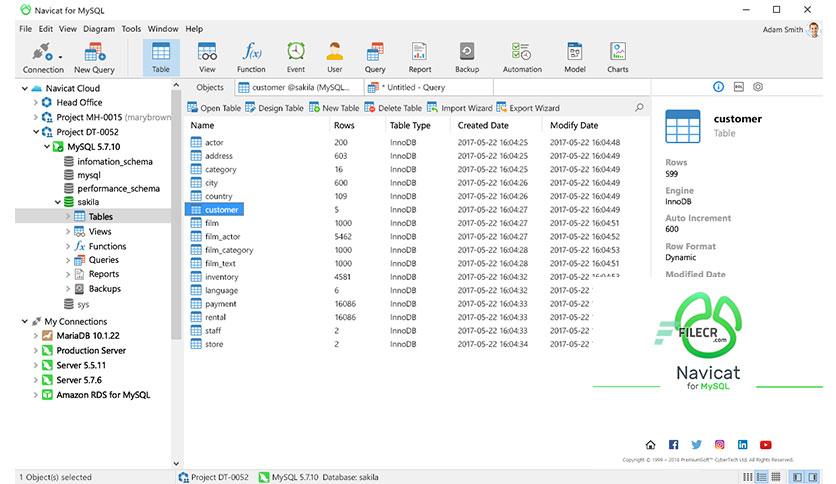Viewport: 836px width, 484px height.
Task: Click the search magnifier in object toolbar
Action: pyautogui.click(x=639, y=108)
